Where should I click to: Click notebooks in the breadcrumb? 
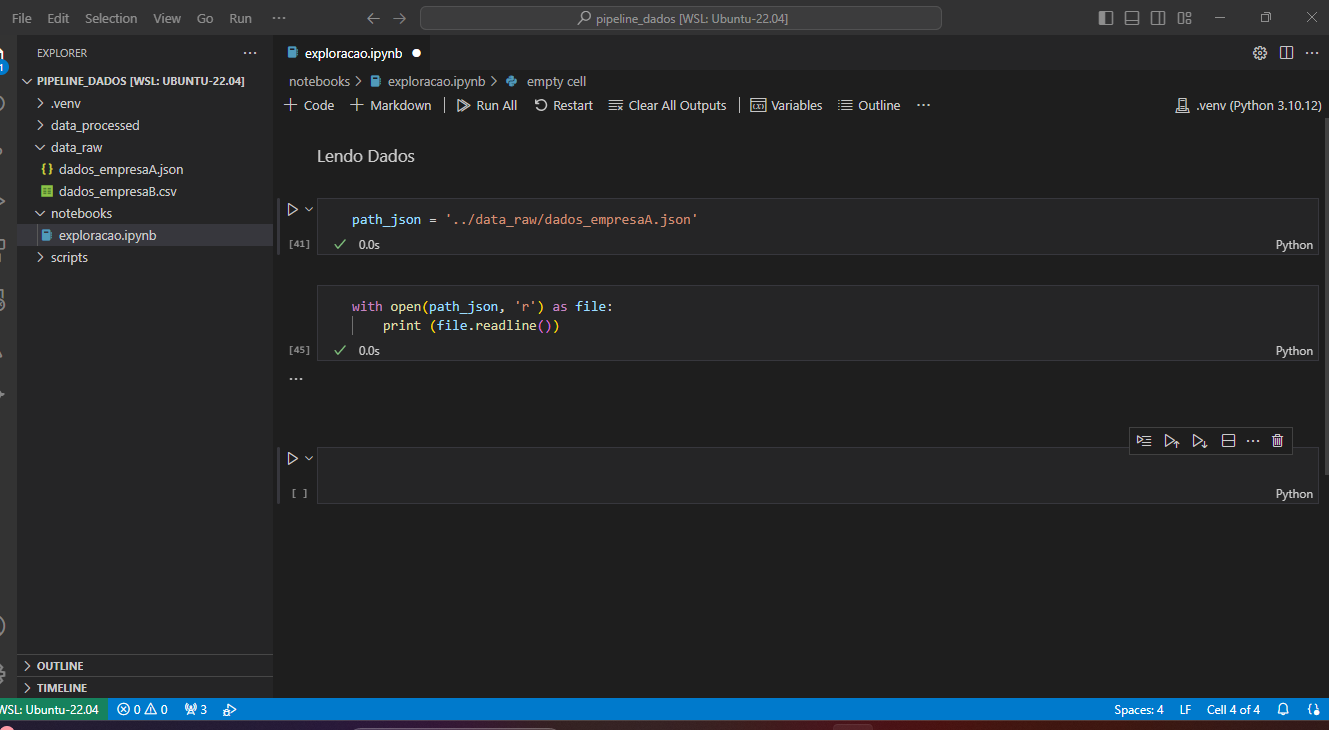(x=319, y=81)
